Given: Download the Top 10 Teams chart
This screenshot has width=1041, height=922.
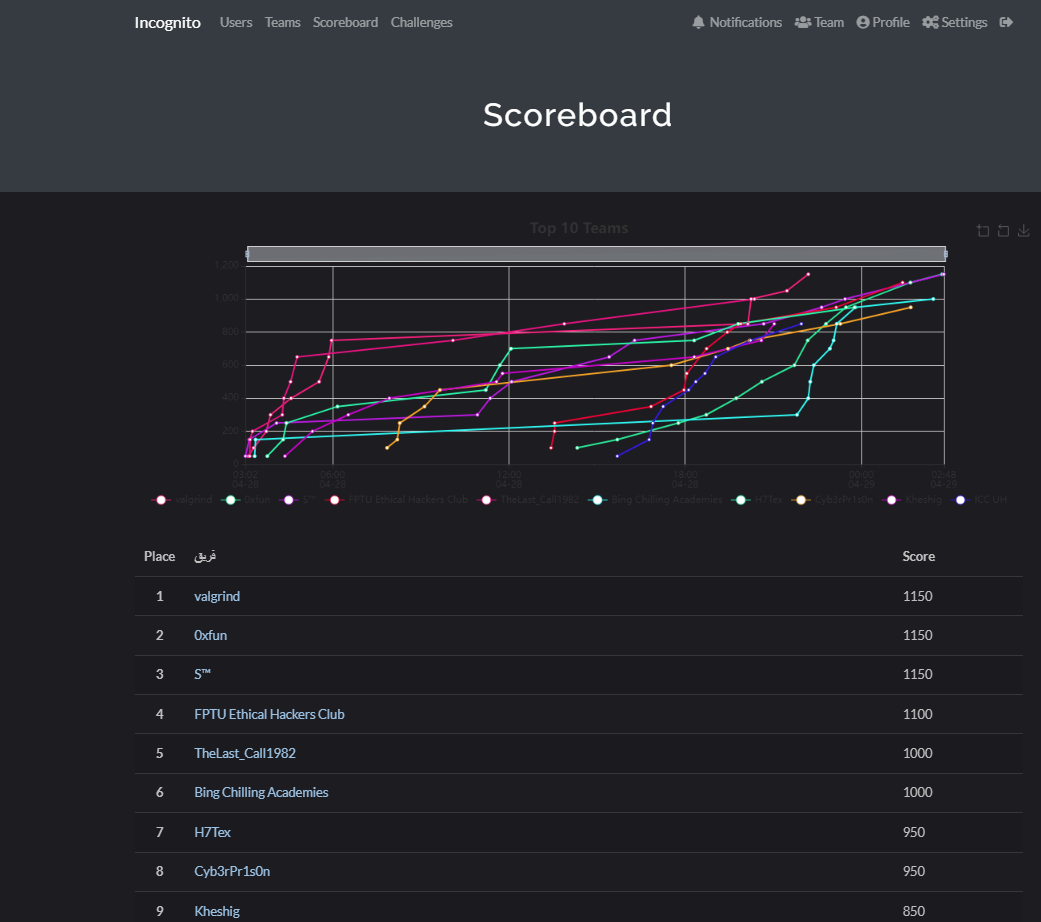Looking at the screenshot, I should pyautogui.click(x=1023, y=230).
